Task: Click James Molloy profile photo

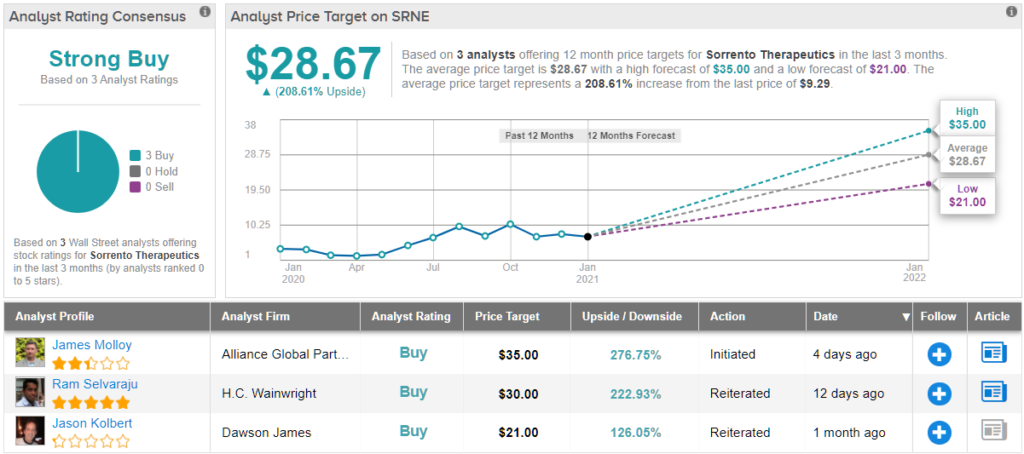Action: [x=30, y=353]
